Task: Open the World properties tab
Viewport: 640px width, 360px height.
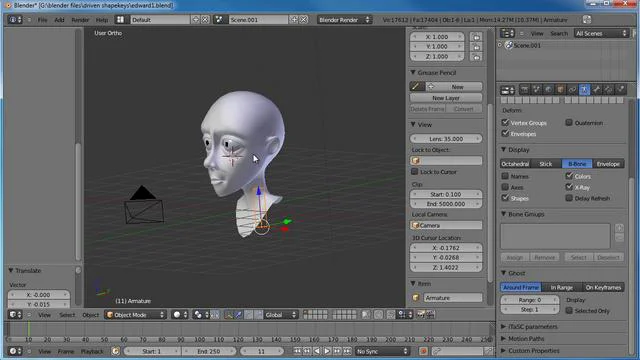Action: 548,89
